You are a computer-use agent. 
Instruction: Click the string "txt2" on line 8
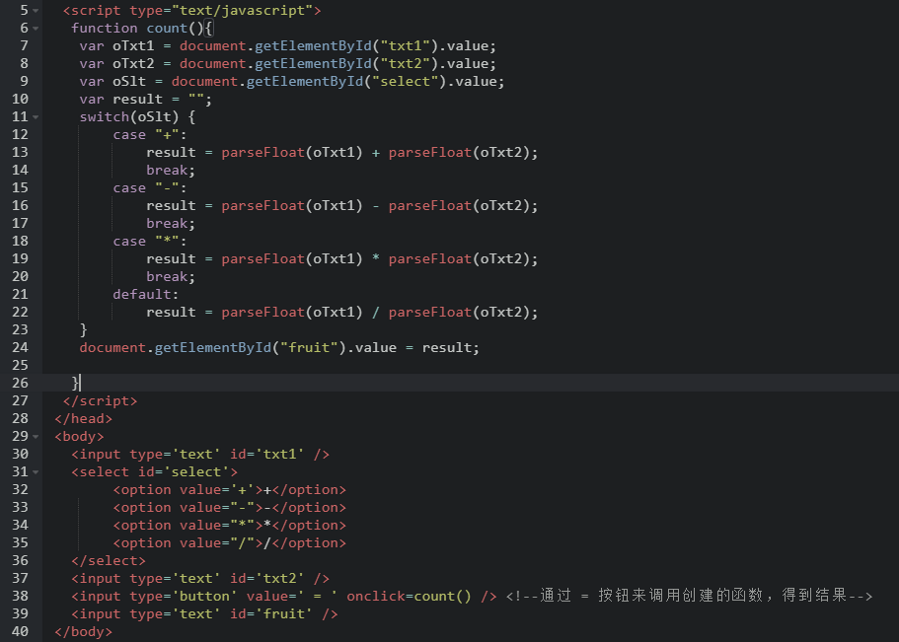tap(405, 64)
